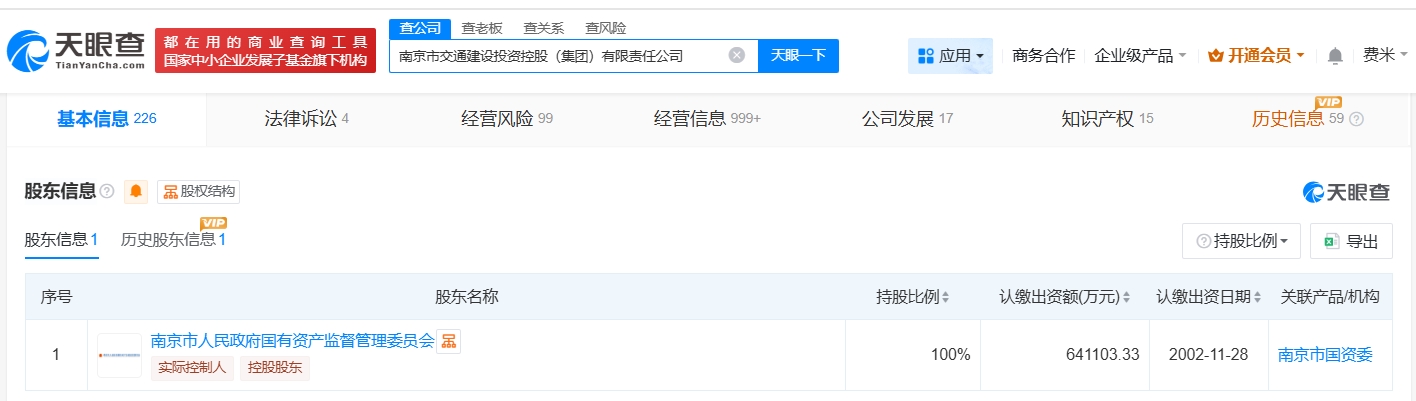Switch to 经营风险 tab
The width and height of the screenshot is (1416, 401).
[x=506, y=119]
